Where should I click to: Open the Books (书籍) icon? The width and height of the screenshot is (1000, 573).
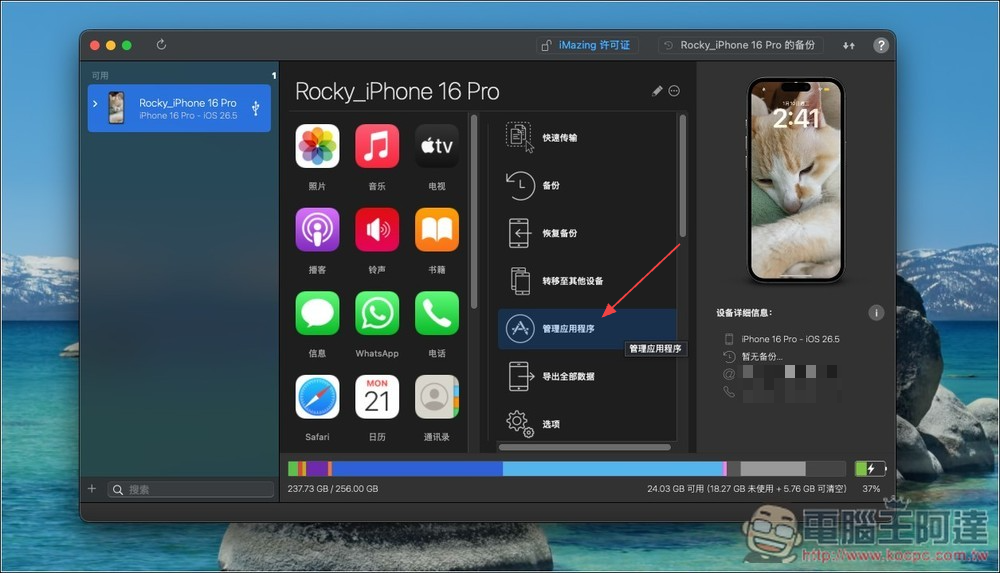[437, 230]
